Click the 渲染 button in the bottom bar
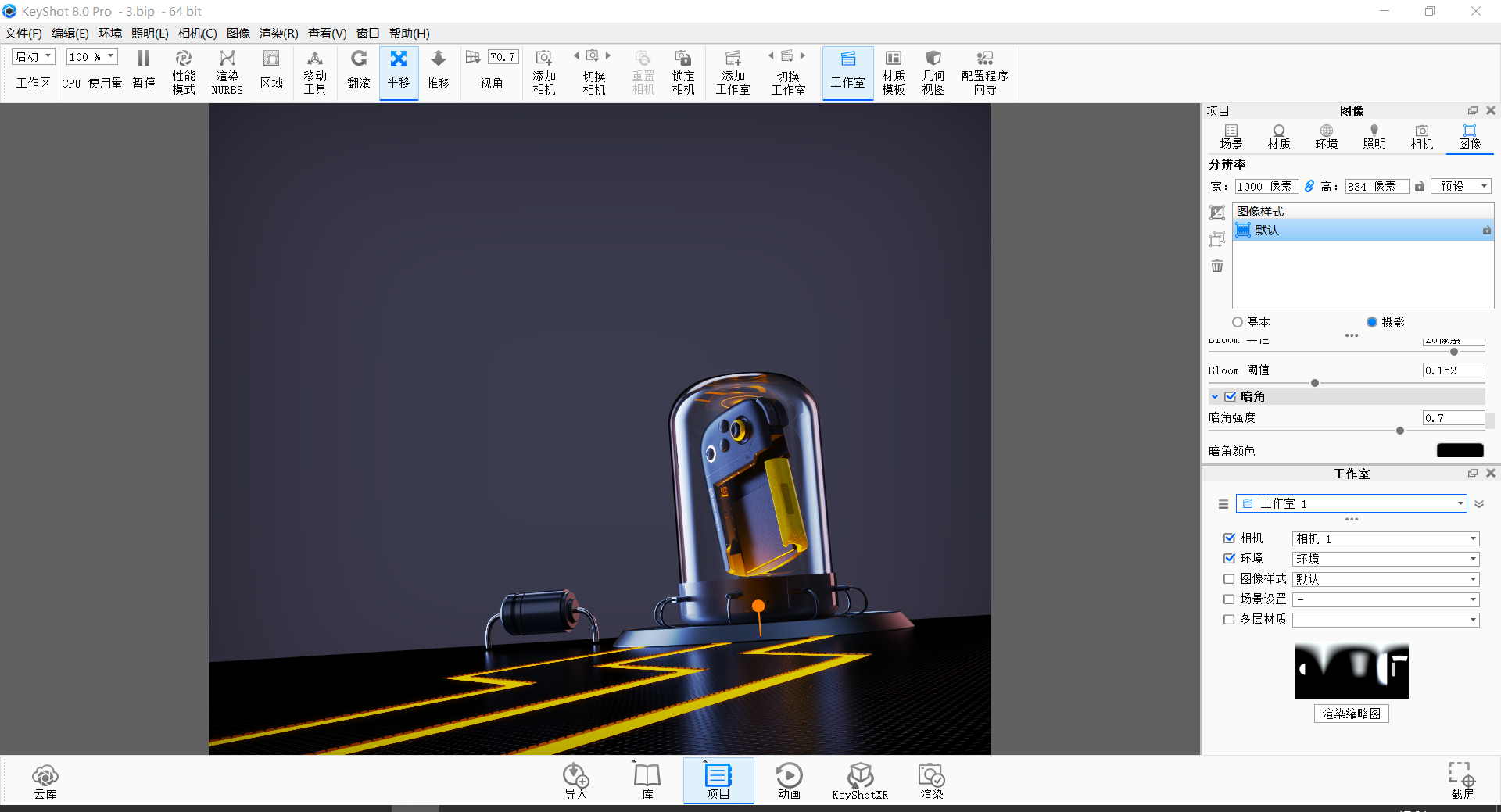The height and width of the screenshot is (812, 1501). [930, 780]
